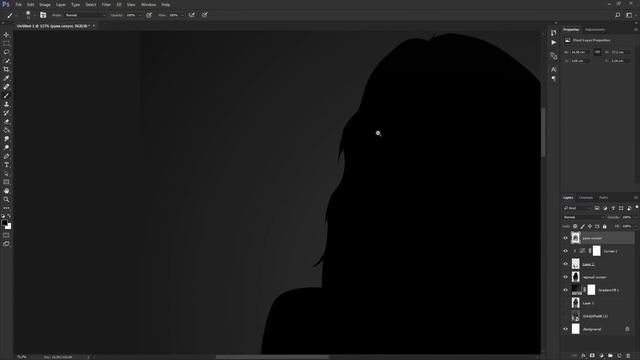This screenshot has width=640, height=360.
Task: Select the Pen tool
Action: pyautogui.click(x=6, y=156)
